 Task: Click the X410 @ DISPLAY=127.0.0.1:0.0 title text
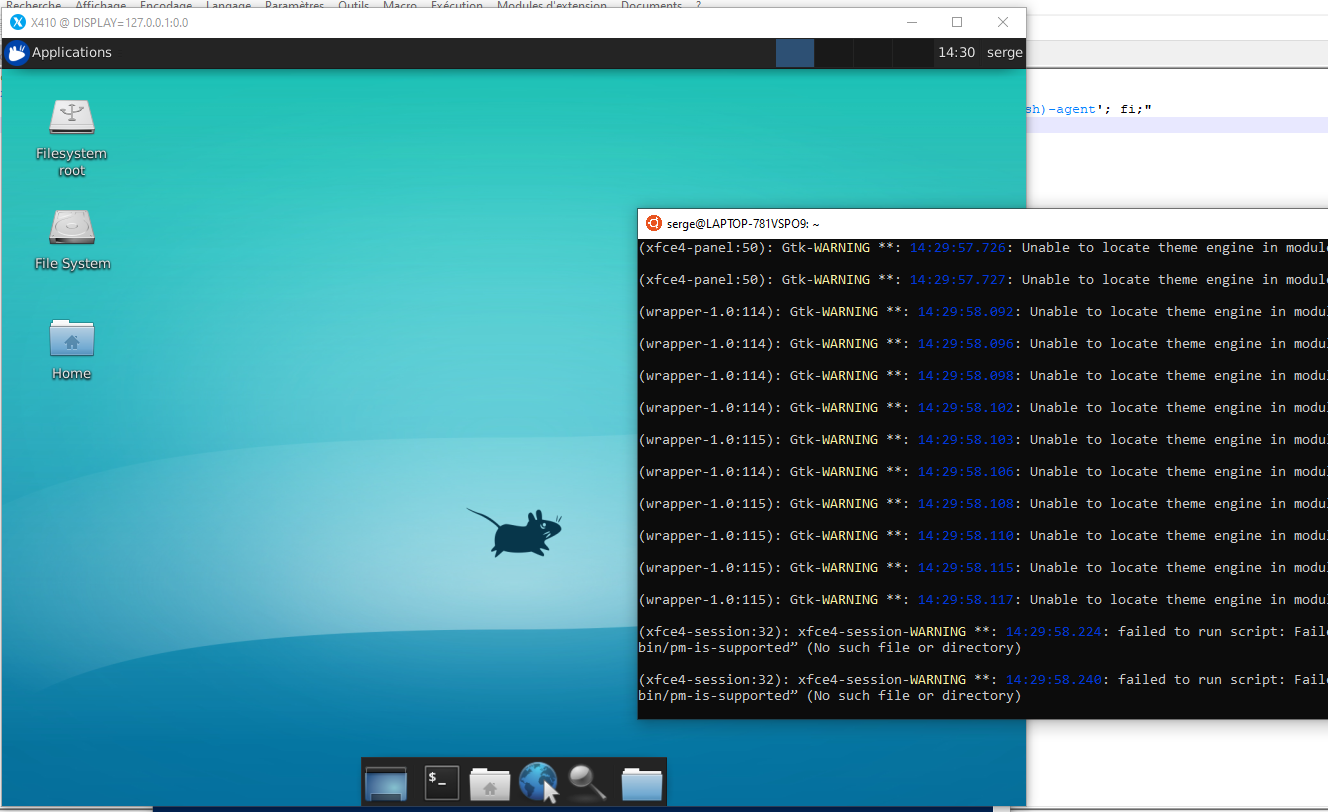pyautogui.click(x=109, y=22)
